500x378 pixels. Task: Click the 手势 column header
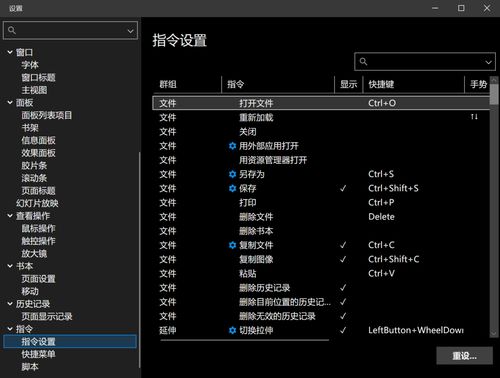(x=478, y=84)
